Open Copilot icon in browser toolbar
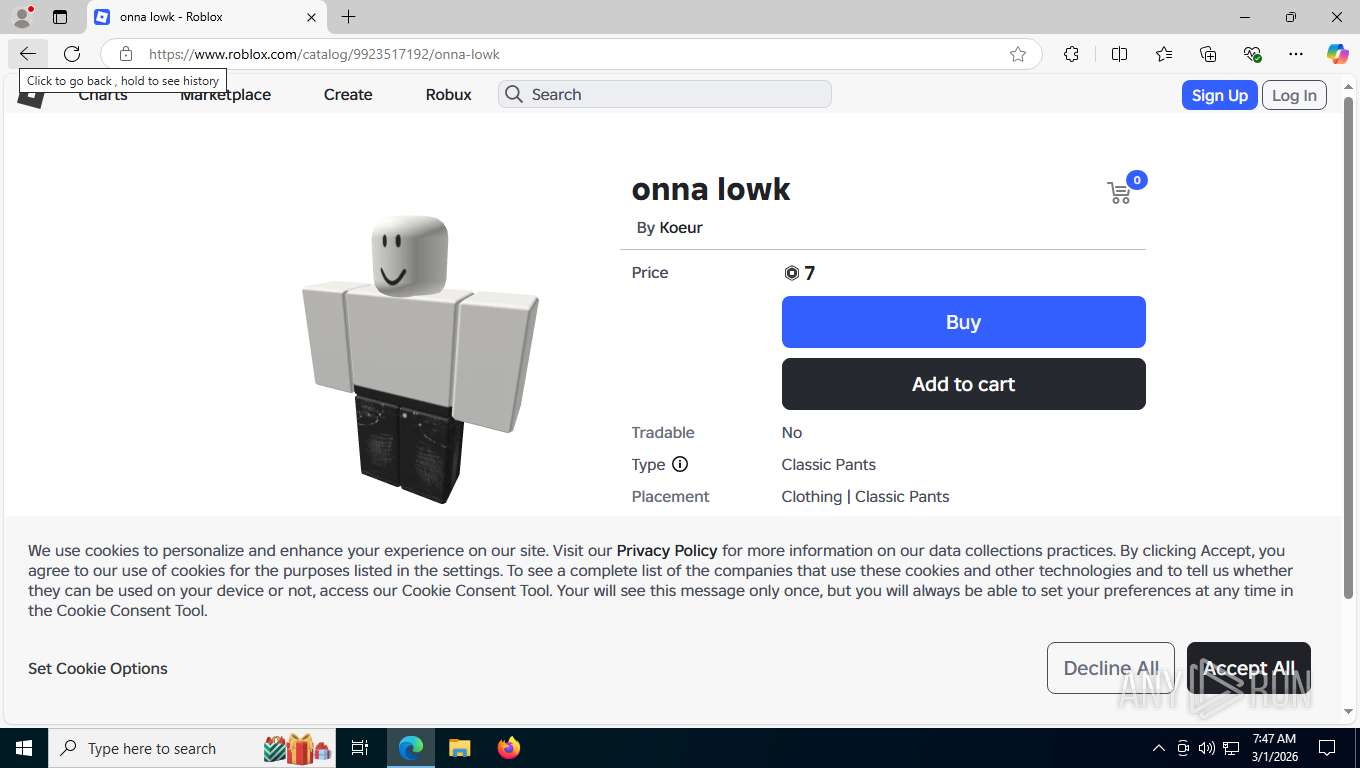1360x768 pixels. click(x=1337, y=54)
